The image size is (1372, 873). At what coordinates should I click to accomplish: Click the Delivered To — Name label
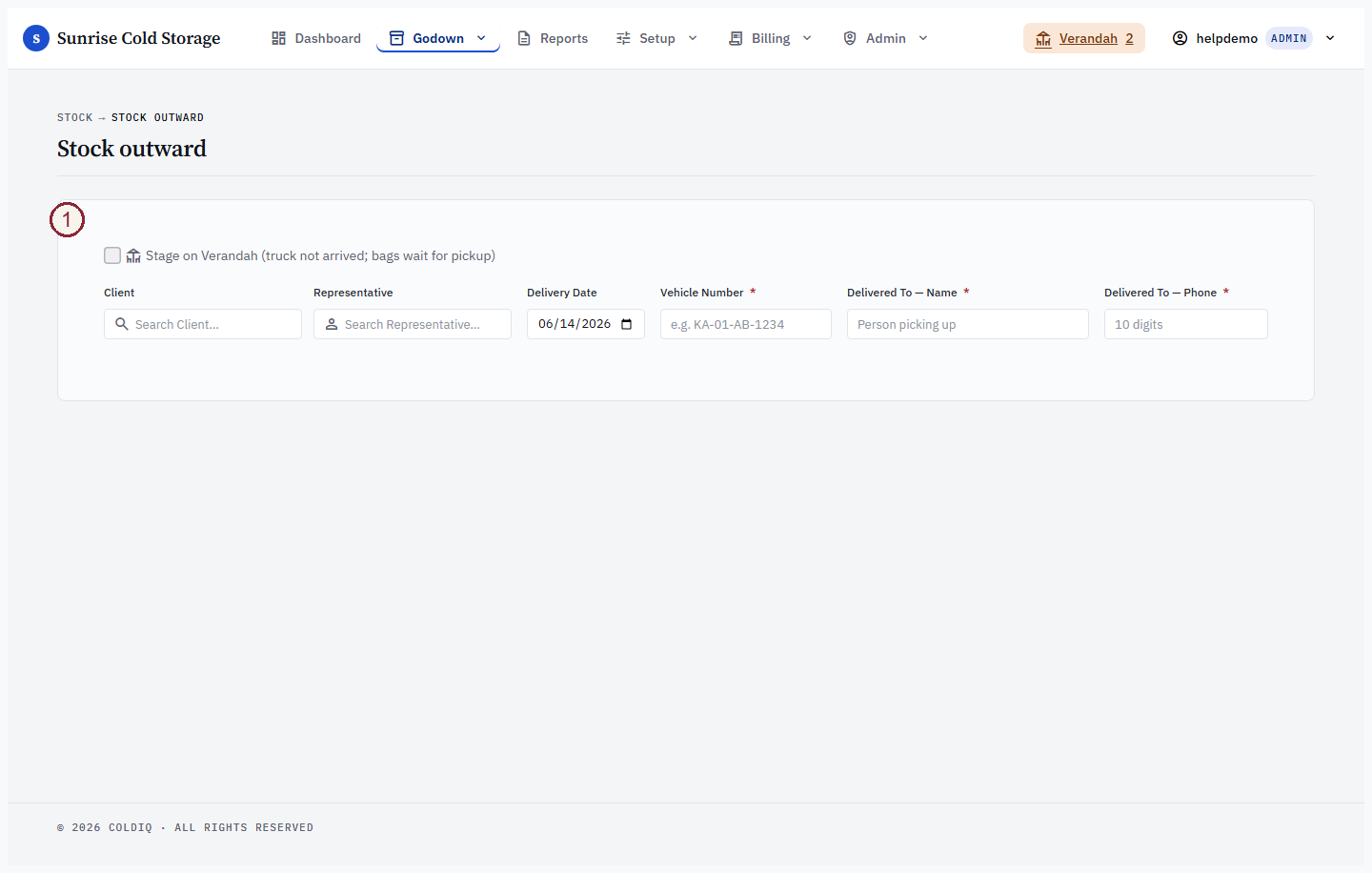point(902,293)
